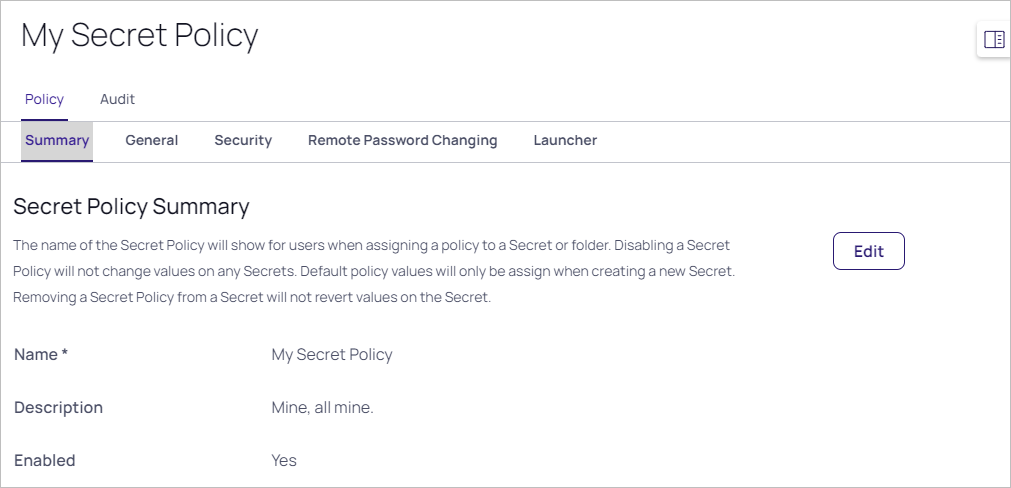The height and width of the screenshot is (488, 1011).
Task: Toggle the side panel layout icon
Action: [994, 39]
